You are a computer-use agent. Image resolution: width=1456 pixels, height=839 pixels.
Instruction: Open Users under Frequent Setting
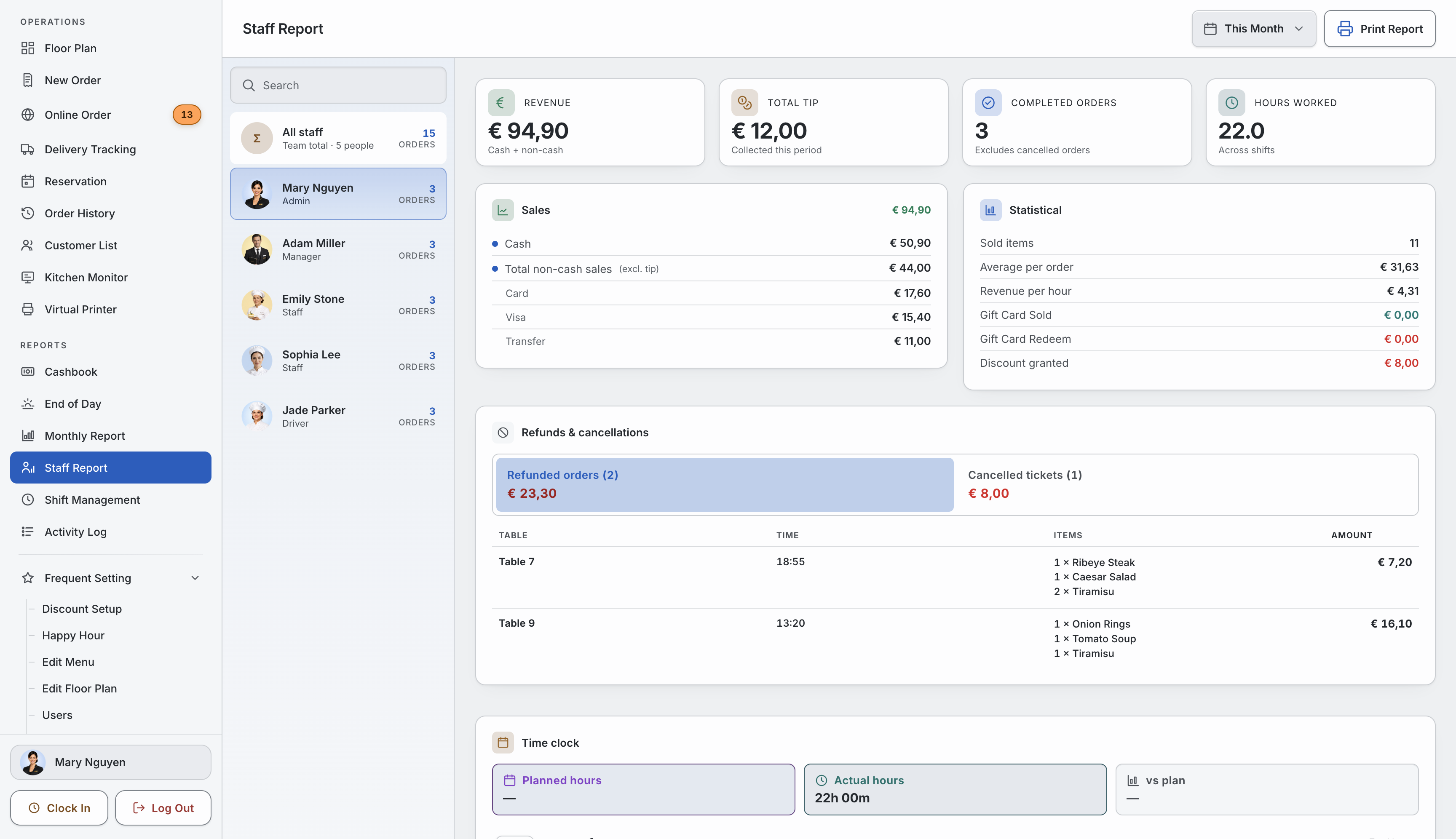pyautogui.click(x=57, y=715)
